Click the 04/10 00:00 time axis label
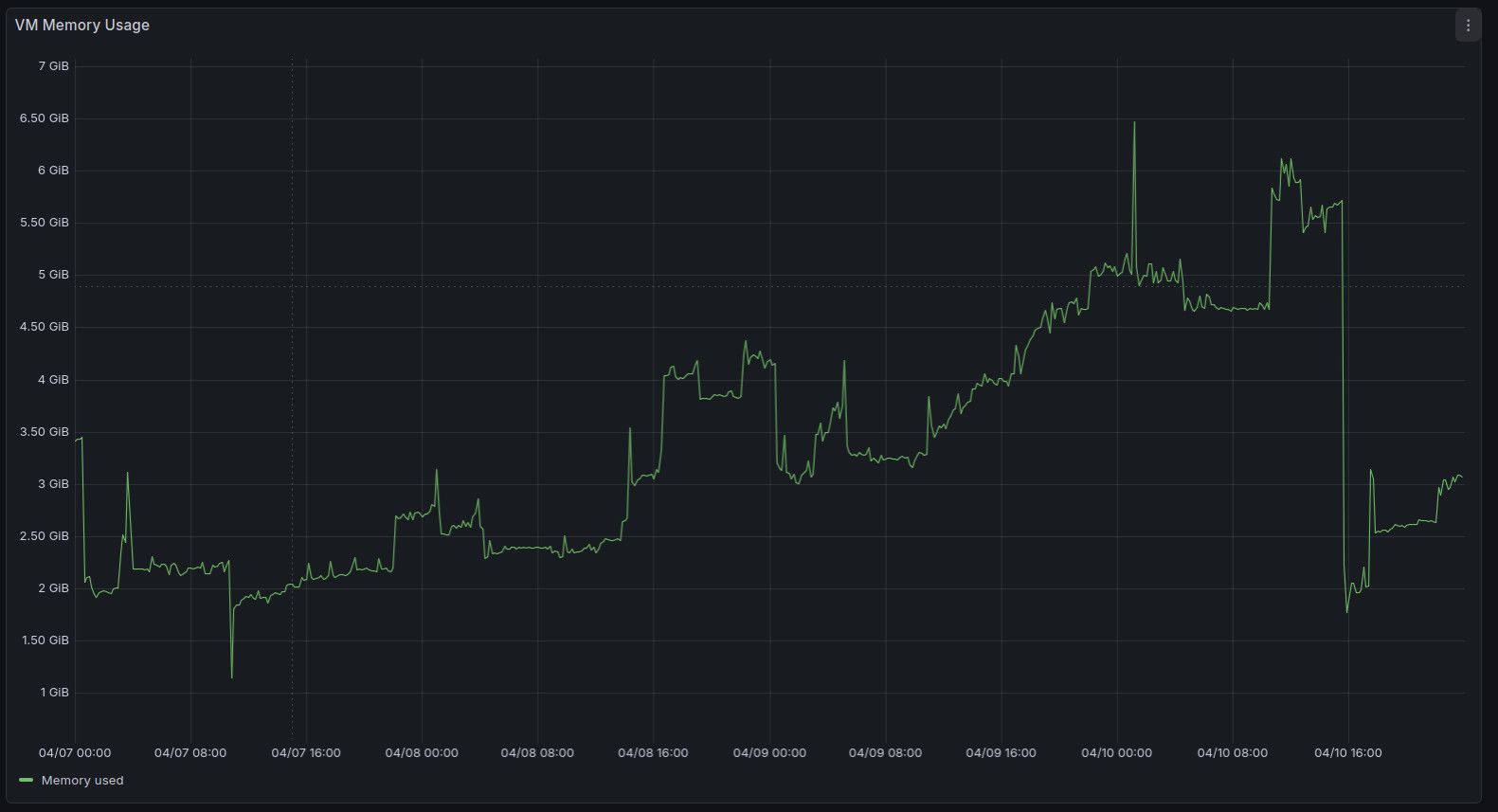 coord(1116,753)
